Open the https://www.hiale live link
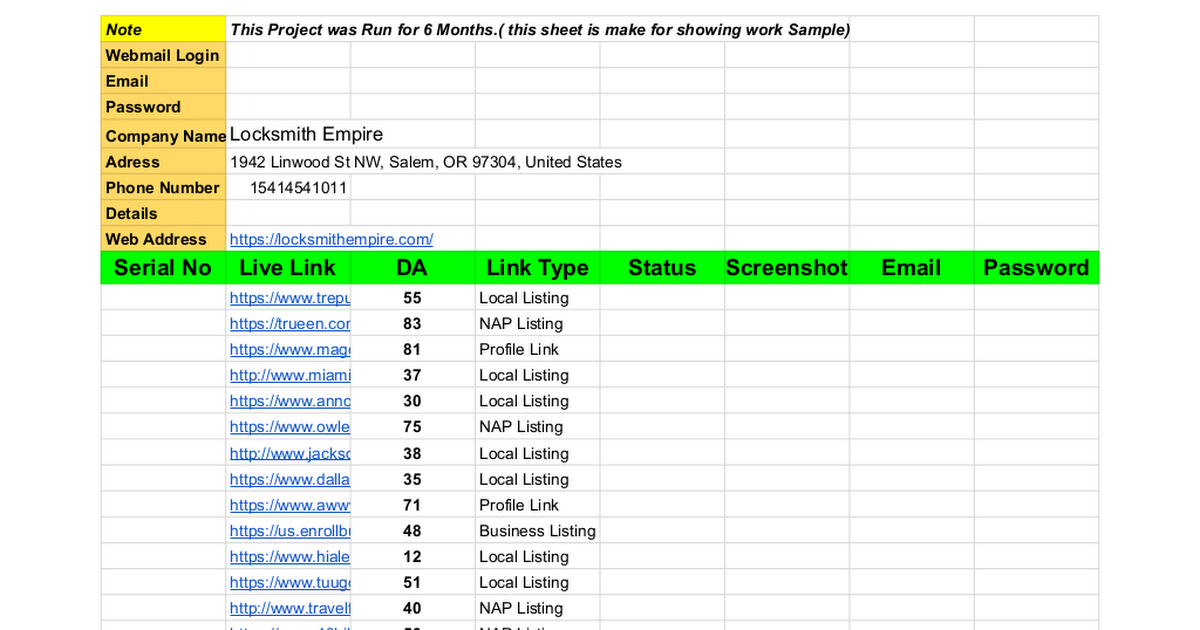The width and height of the screenshot is (1200, 630). [x=290, y=557]
